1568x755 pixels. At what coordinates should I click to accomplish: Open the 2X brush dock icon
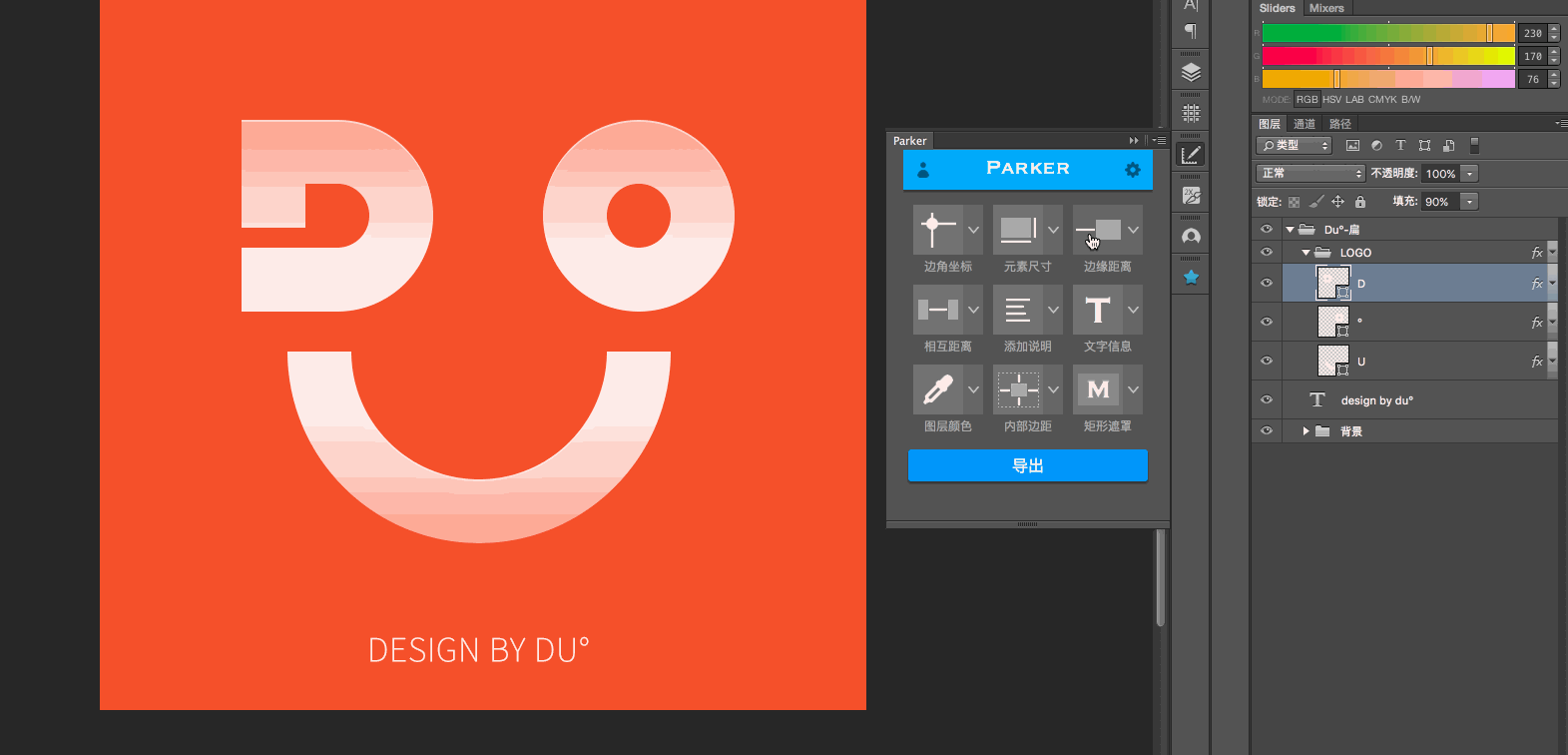pos(1191,196)
